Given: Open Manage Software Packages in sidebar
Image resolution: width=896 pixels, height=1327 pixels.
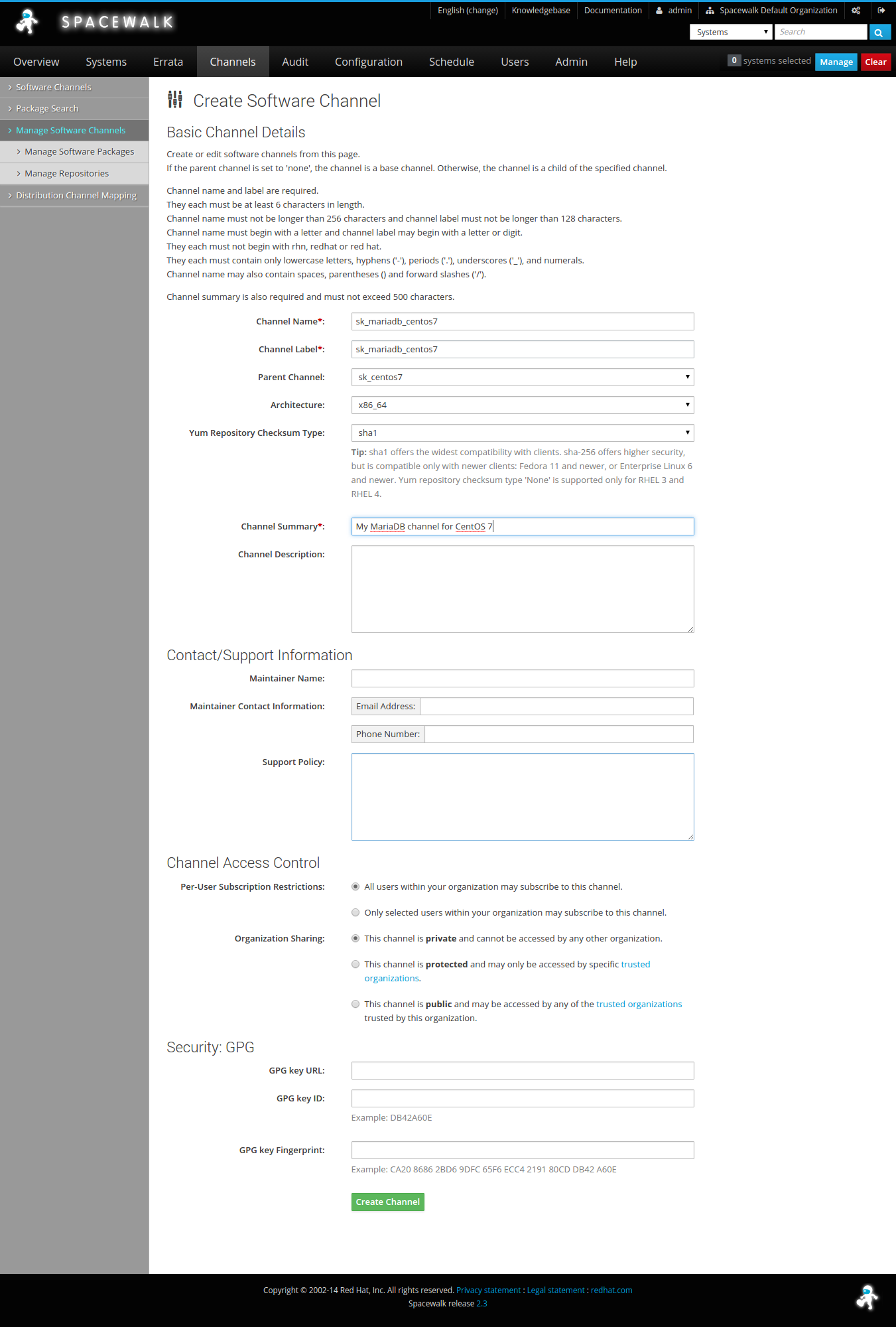Looking at the screenshot, I should click(74, 152).
